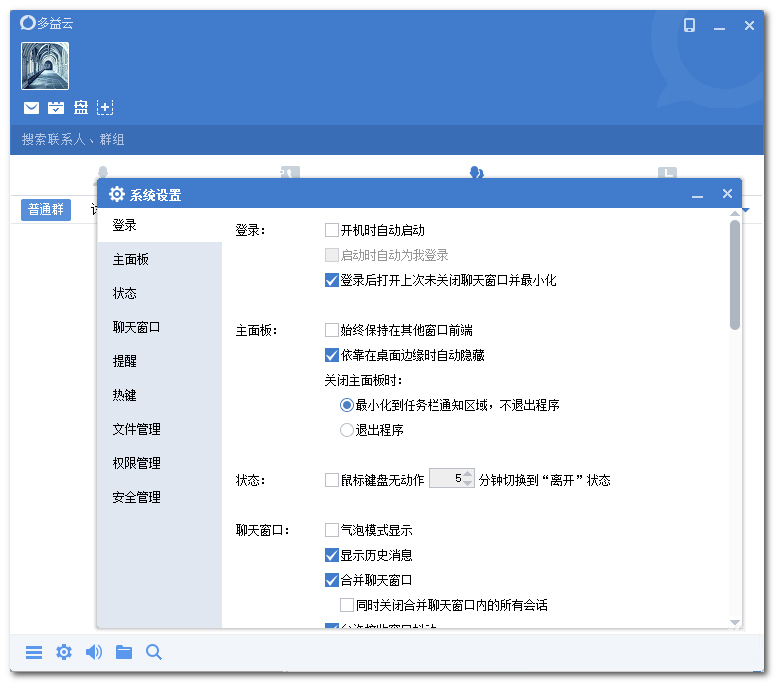Enable 开机时自动启动 checkbox

(332, 230)
